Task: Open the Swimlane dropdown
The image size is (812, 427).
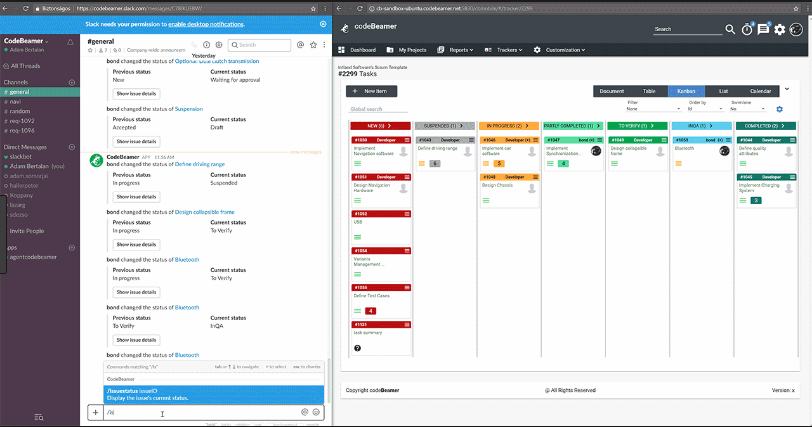Action: click(747, 108)
